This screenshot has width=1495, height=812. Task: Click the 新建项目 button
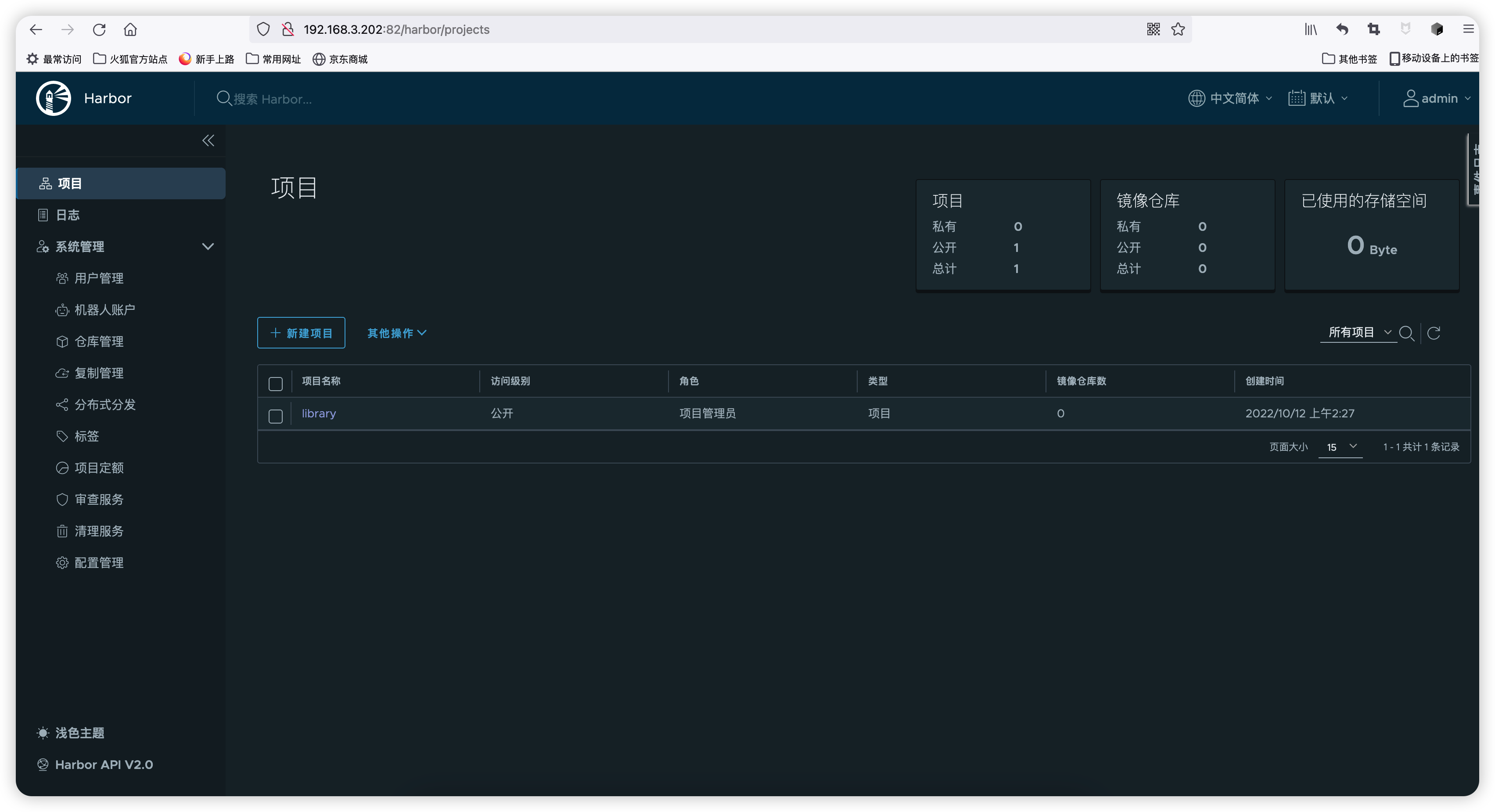tap(301, 333)
